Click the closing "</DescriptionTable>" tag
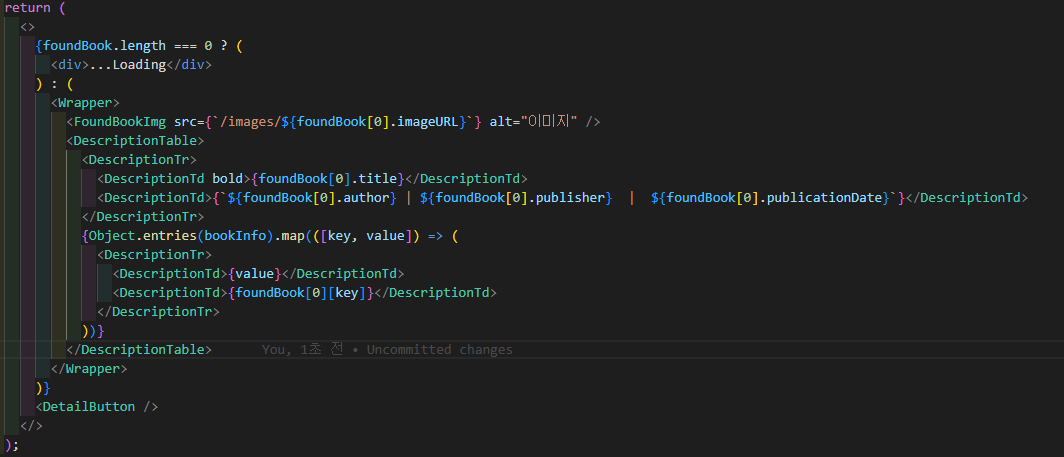1064x457 pixels. pyautogui.click(x=139, y=350)
